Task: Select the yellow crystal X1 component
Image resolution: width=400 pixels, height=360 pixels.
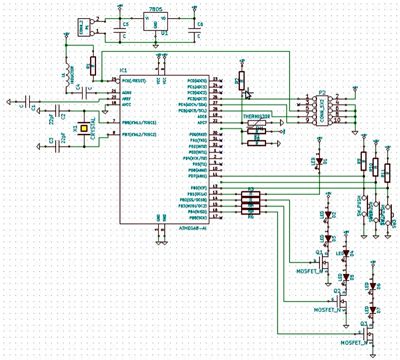Action: click(x=83, y=128)
